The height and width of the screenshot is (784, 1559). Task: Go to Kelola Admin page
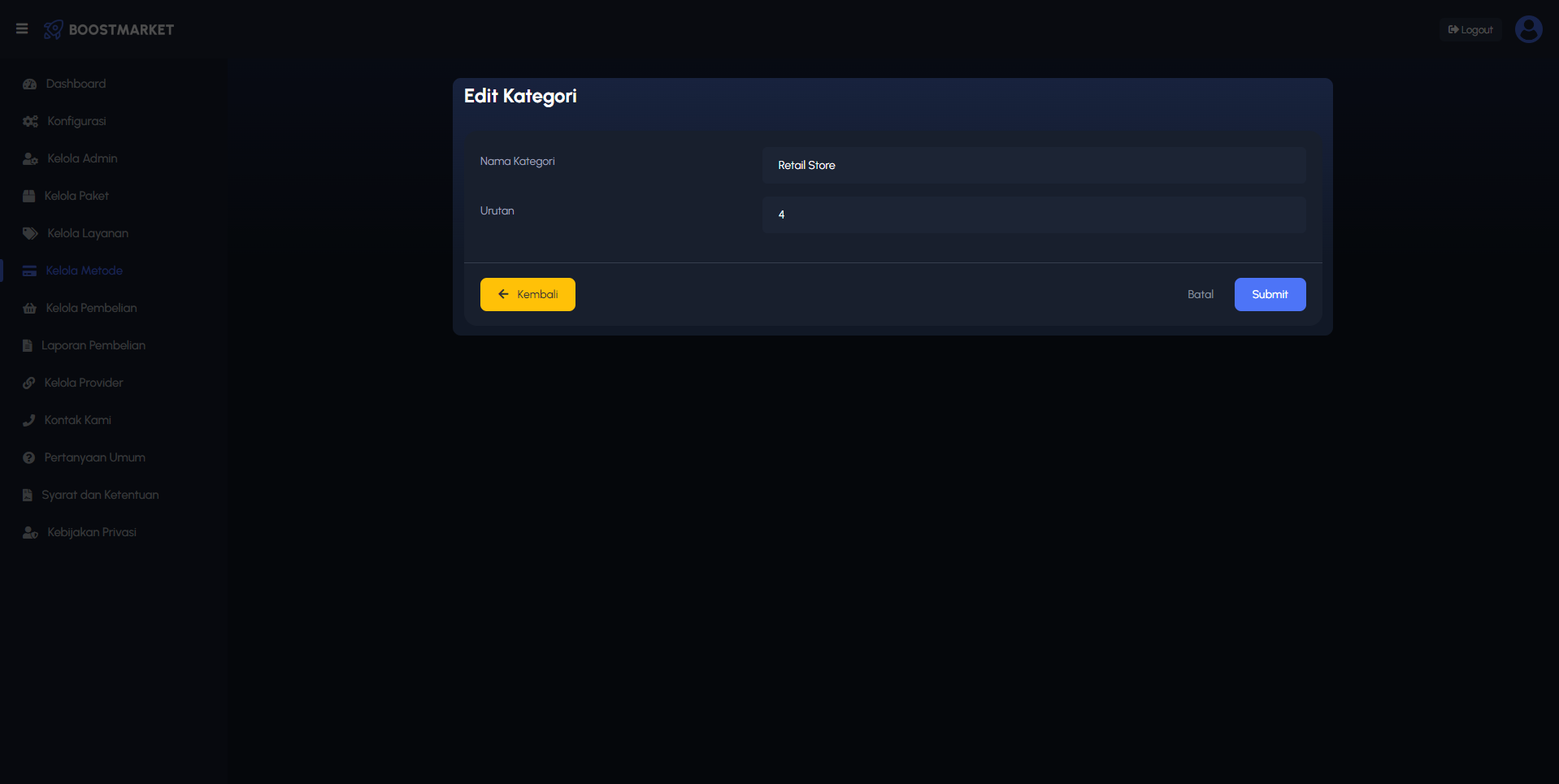(82, 158)
